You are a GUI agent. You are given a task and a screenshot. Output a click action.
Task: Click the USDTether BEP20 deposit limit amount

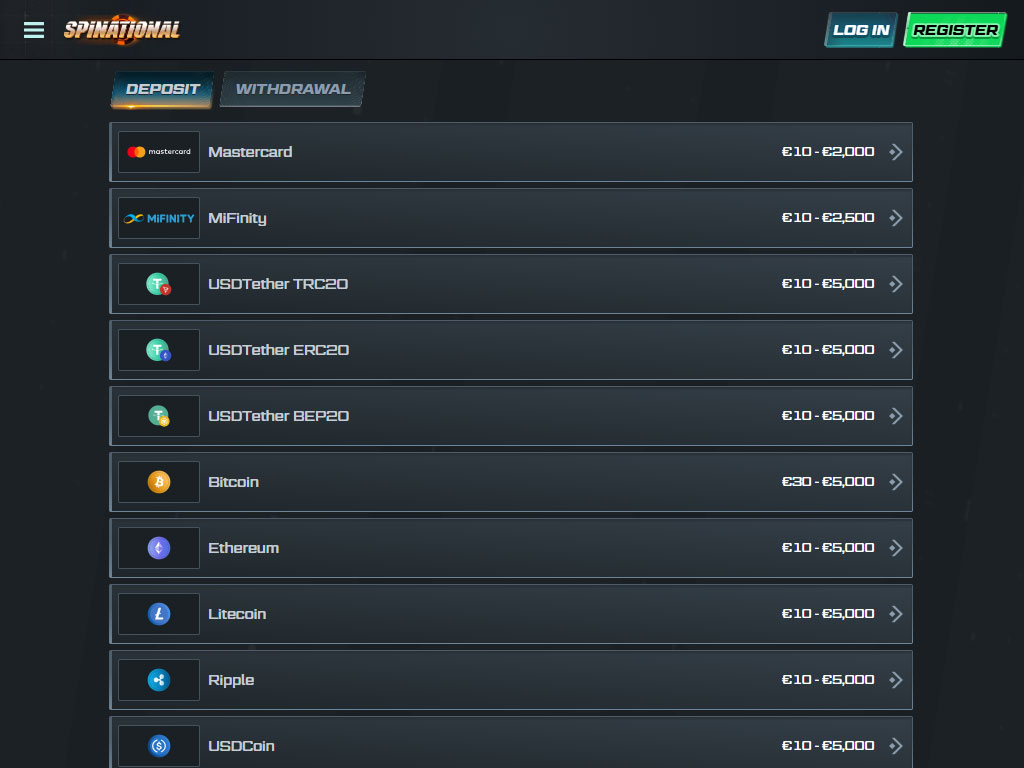click(827, 416)
